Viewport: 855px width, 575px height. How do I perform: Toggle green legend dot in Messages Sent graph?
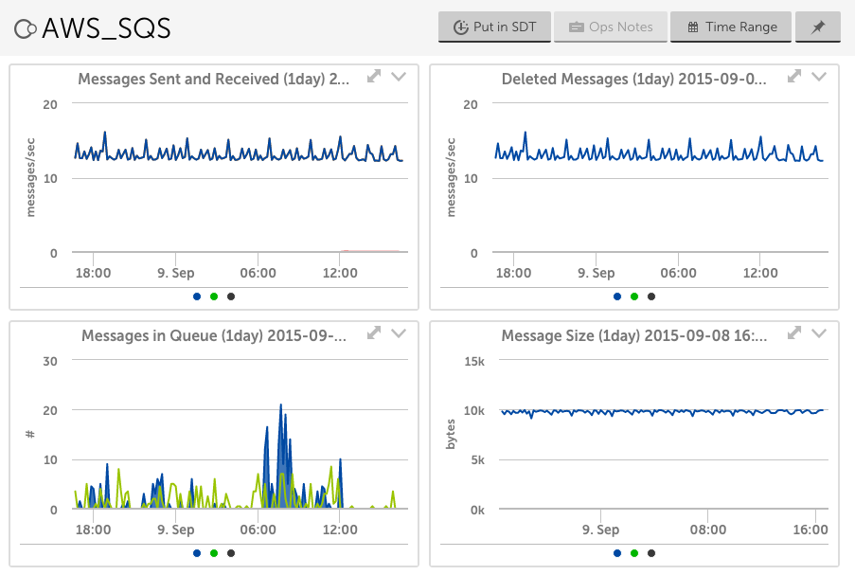click(214, 296)
